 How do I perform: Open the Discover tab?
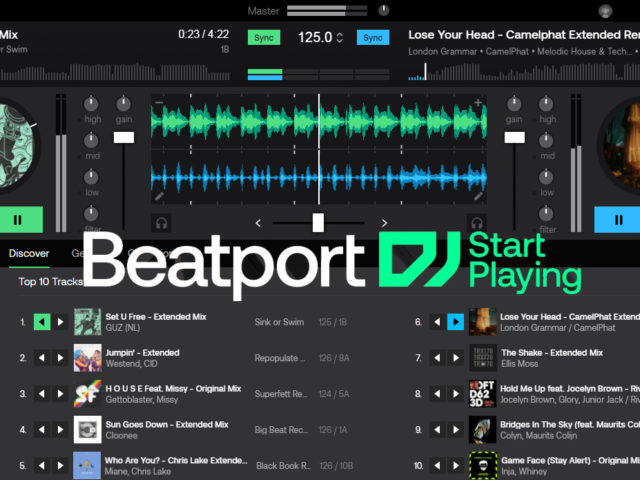29,253
